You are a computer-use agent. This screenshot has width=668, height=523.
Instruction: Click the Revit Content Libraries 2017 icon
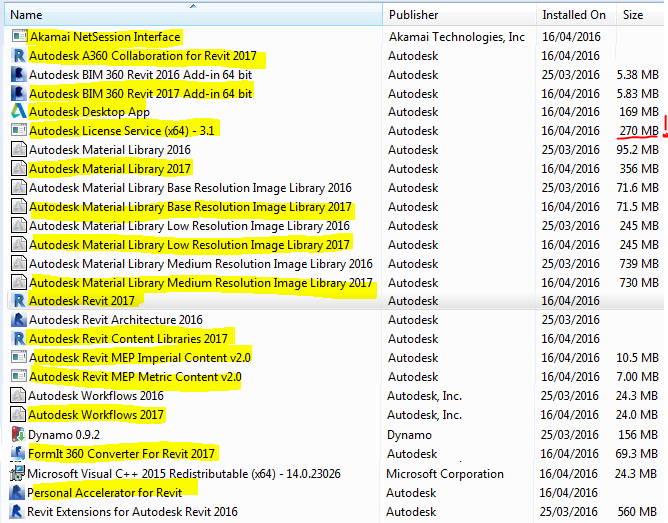click(19, 338)
